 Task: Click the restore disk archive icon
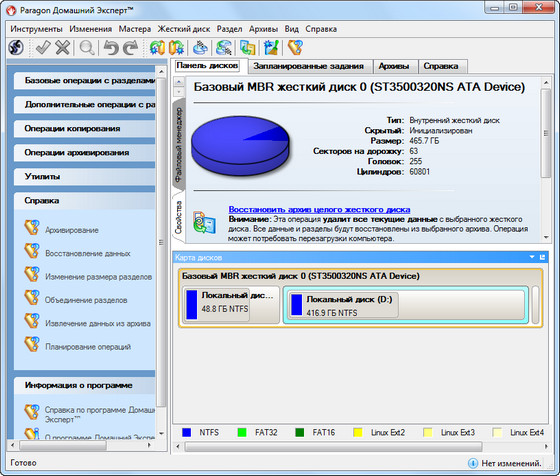[x=204, y=222]
